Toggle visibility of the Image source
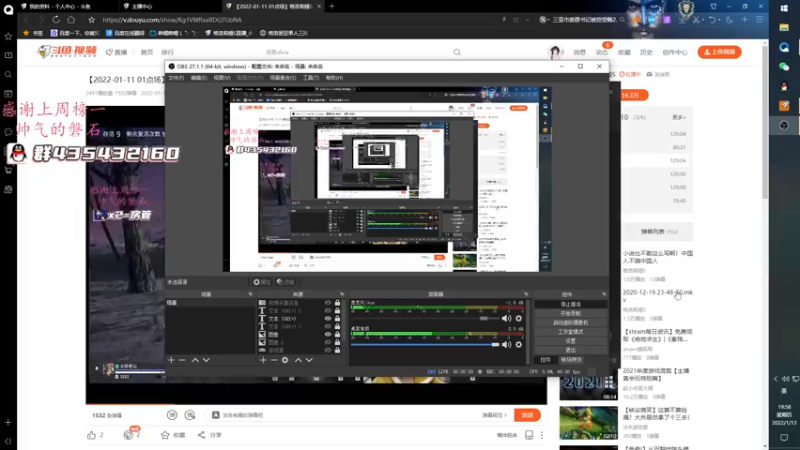 328,334
